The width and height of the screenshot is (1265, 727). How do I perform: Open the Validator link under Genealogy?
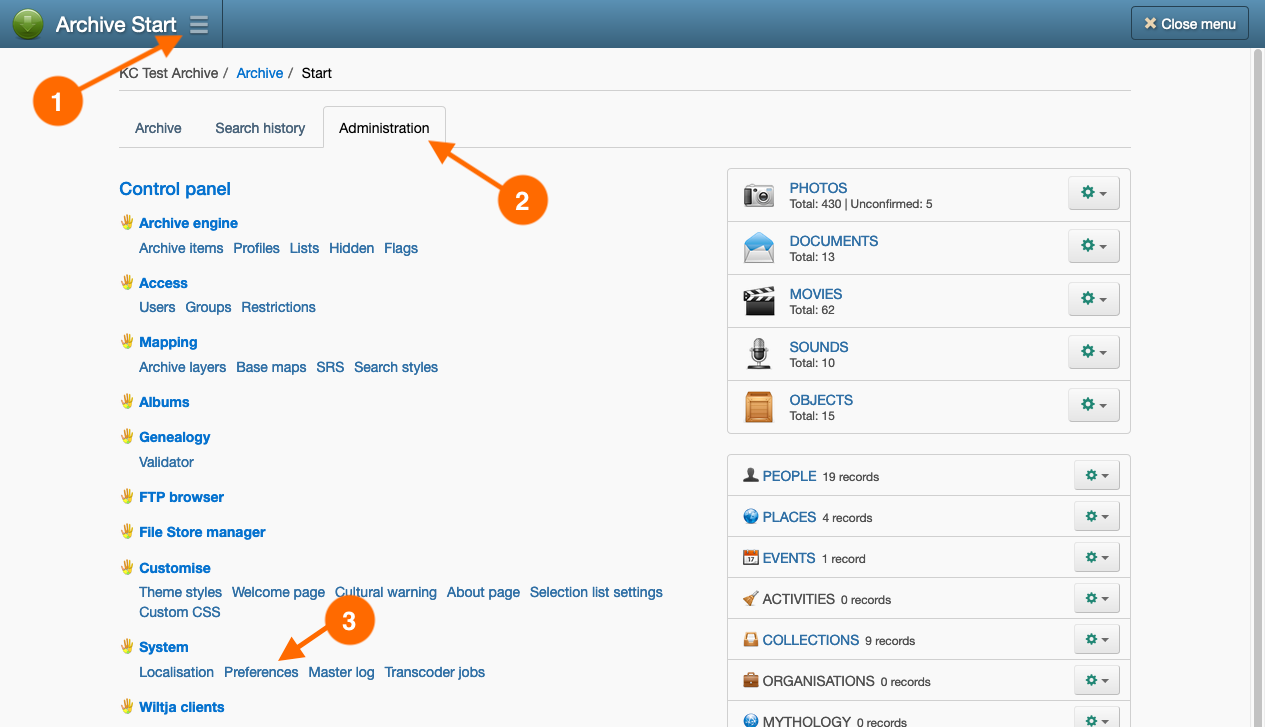pos(166,462)
